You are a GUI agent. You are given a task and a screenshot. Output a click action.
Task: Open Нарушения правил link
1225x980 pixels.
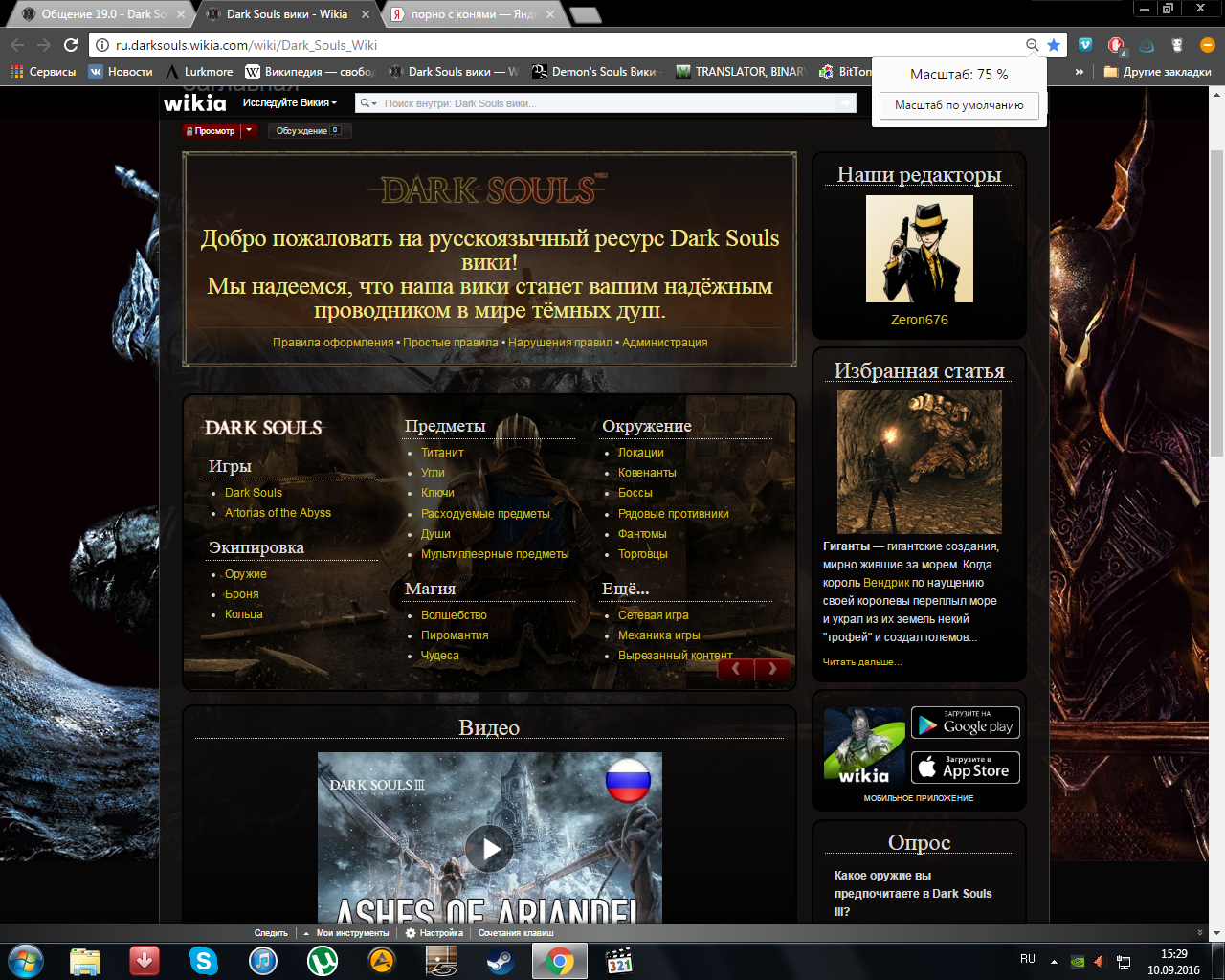tap(560, 343)
